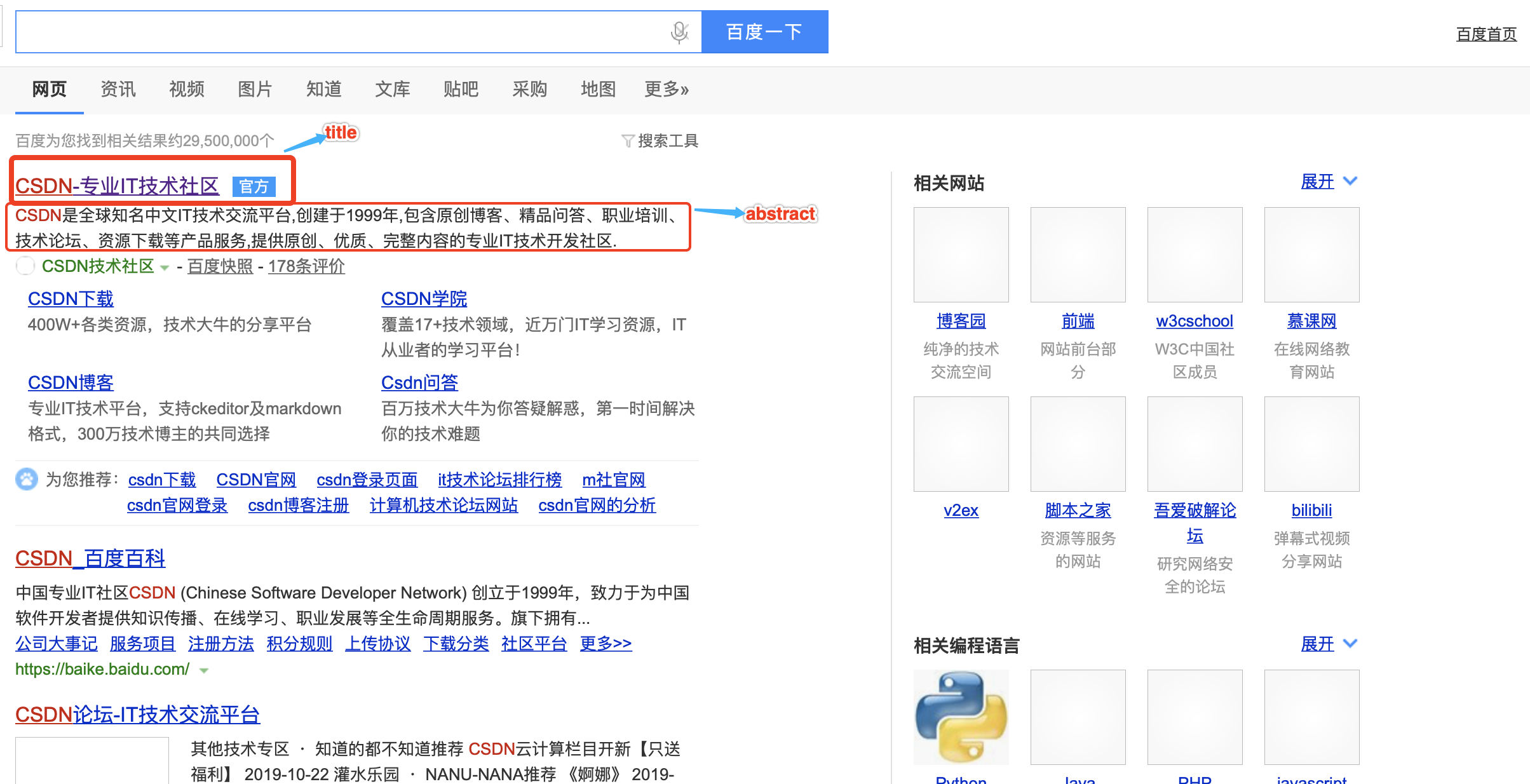
Task: Click the 更多>> link under baike result
Action: coord(606,644)
